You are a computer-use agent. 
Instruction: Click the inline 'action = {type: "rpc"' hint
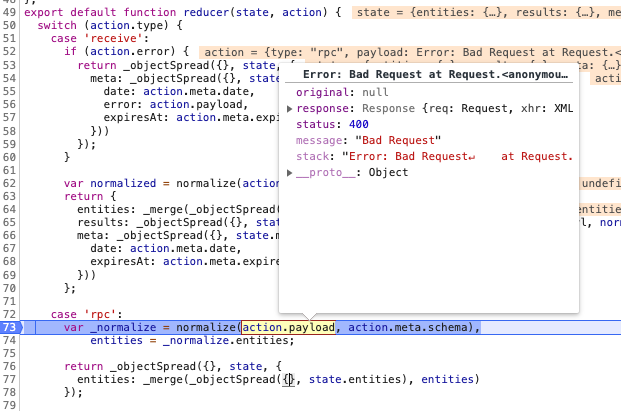tap(410, 52)
